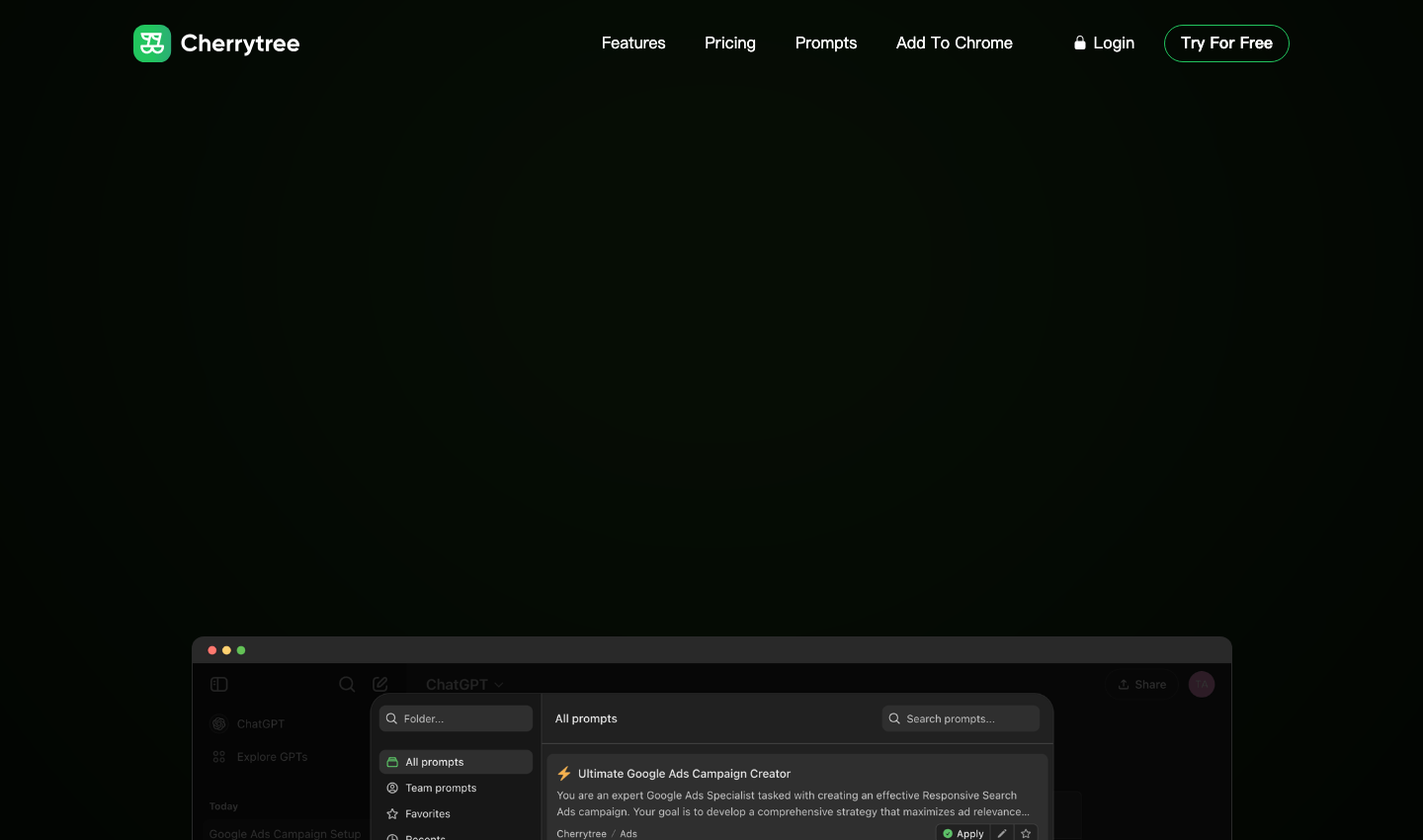Click the Share button
Image resolution: width=1423 pixels, height=840 pixels.
point(1142,684)
